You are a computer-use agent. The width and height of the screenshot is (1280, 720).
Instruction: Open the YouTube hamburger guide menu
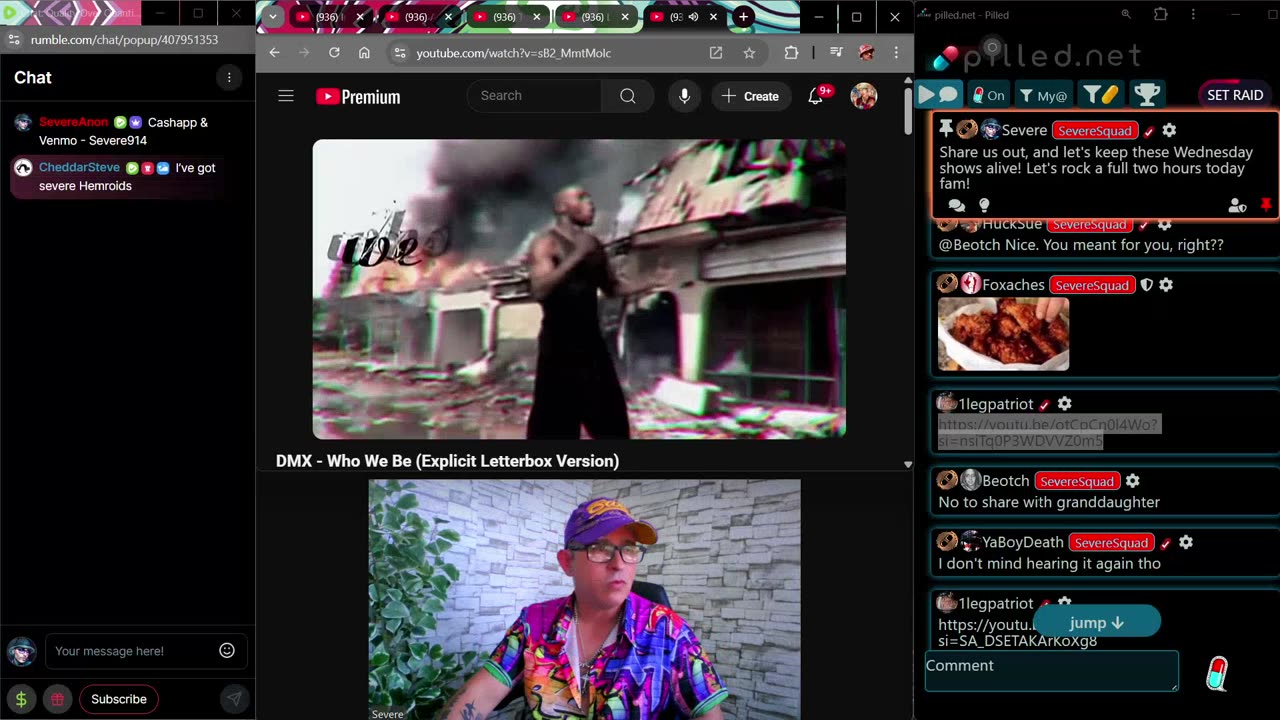pos(286,96)
